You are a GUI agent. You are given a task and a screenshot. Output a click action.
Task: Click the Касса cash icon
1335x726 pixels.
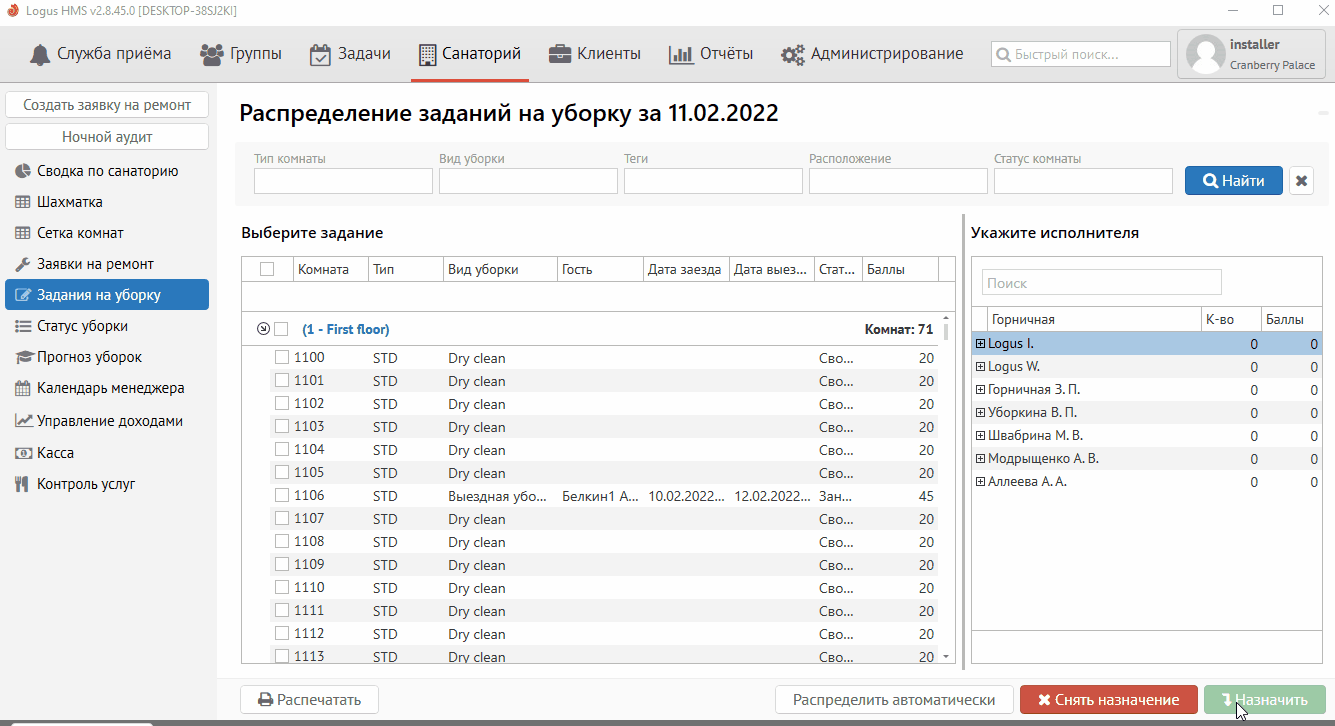(x=22, y=453)
